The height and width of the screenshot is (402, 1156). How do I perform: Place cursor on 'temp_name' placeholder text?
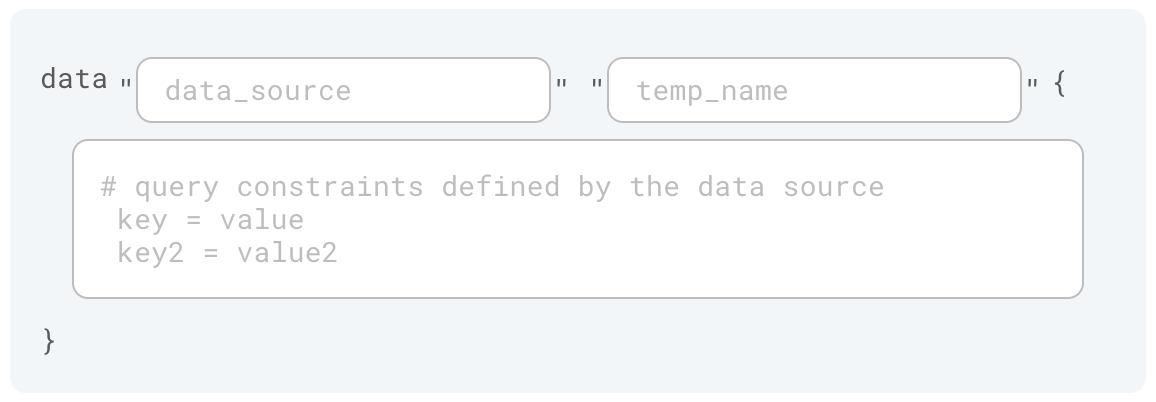click(x=712, y=91)
